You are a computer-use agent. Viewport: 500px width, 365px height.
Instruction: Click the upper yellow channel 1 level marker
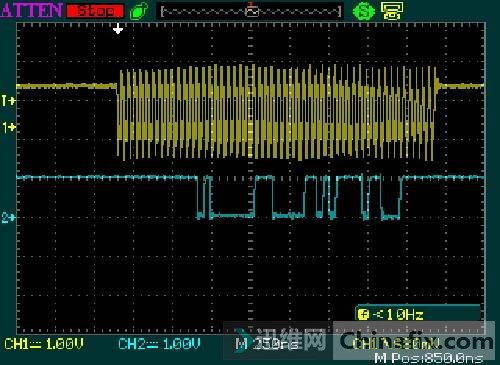tap(8, 100)
